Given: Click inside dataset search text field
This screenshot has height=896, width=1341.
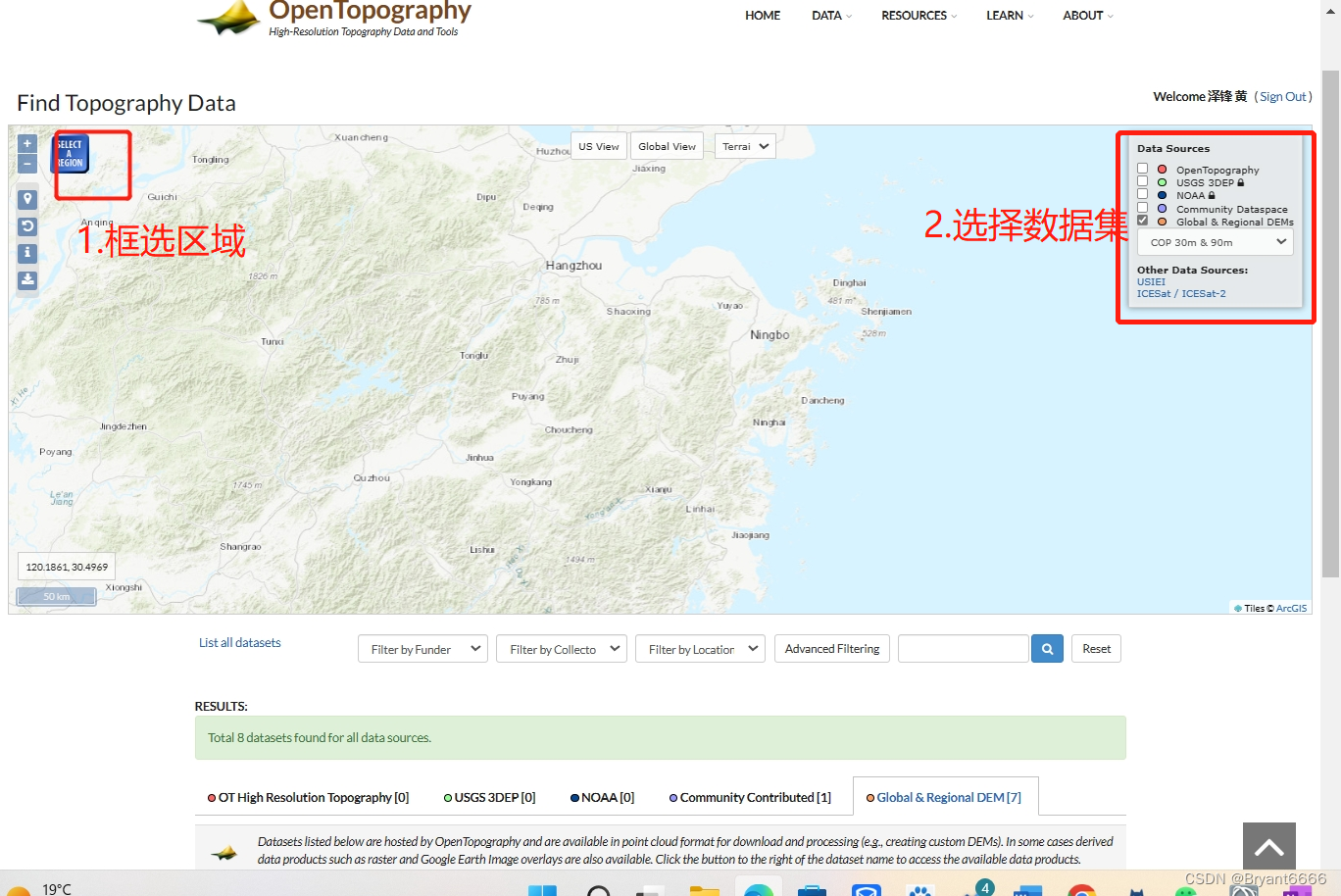Looking at the screenshot, I should 964,649.
